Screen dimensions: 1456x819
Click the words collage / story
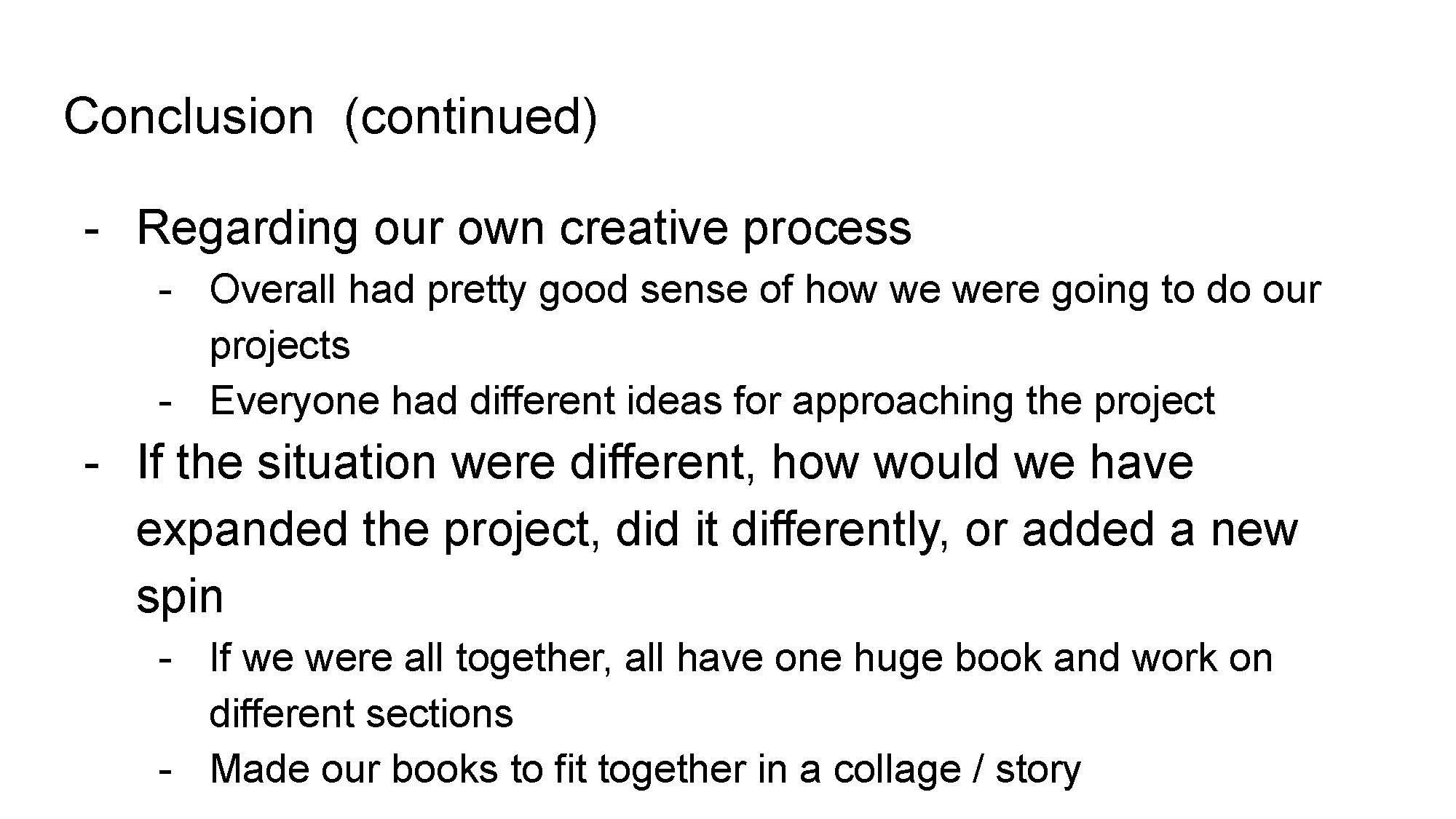click(957, 769)
